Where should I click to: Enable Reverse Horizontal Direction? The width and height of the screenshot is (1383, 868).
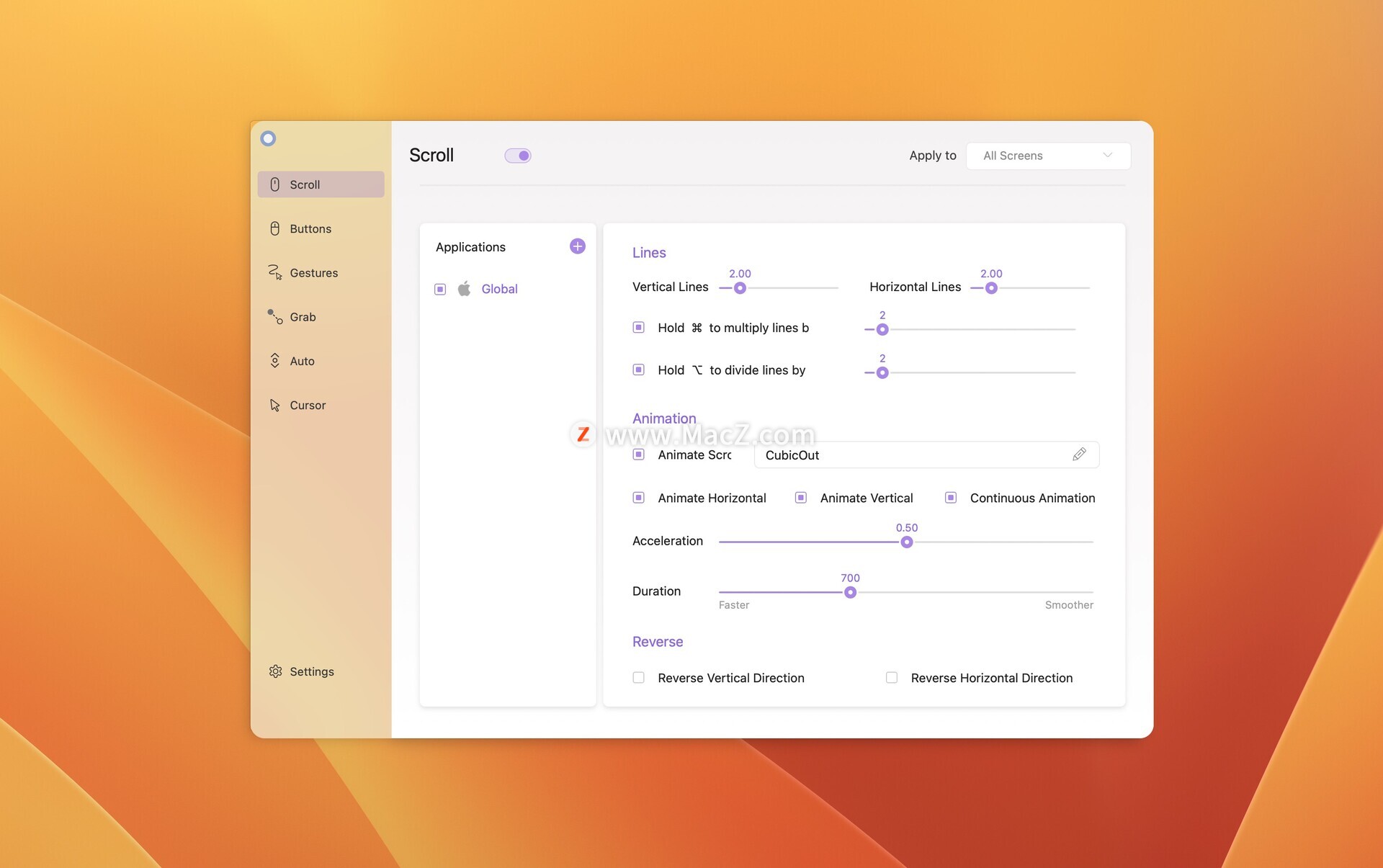[x=892, y=678]
